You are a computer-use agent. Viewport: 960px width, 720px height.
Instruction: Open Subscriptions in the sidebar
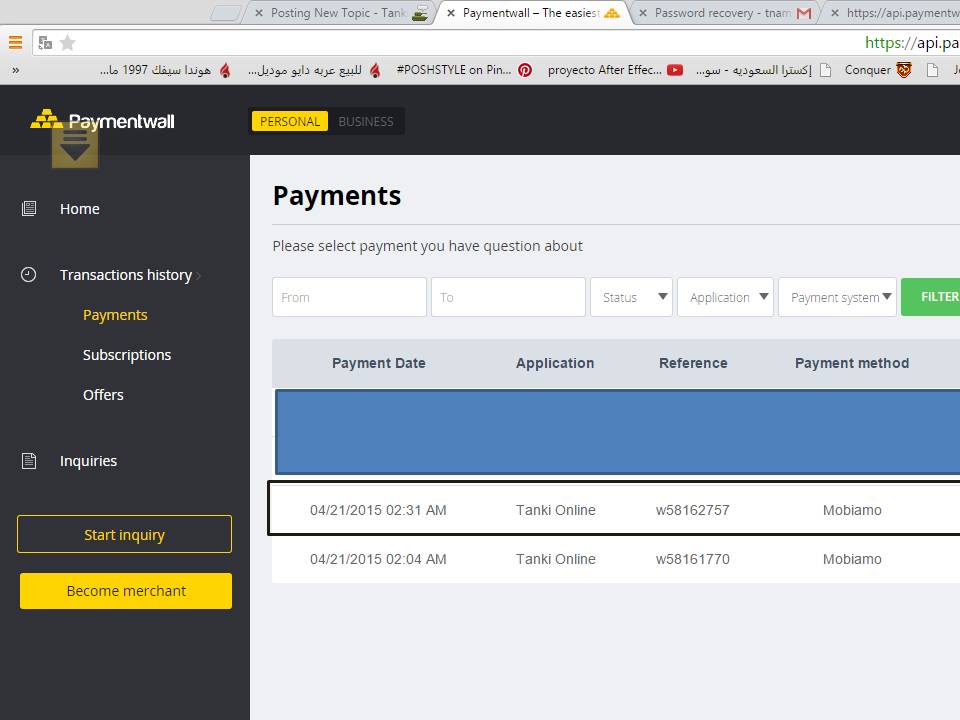coord(127,355)
